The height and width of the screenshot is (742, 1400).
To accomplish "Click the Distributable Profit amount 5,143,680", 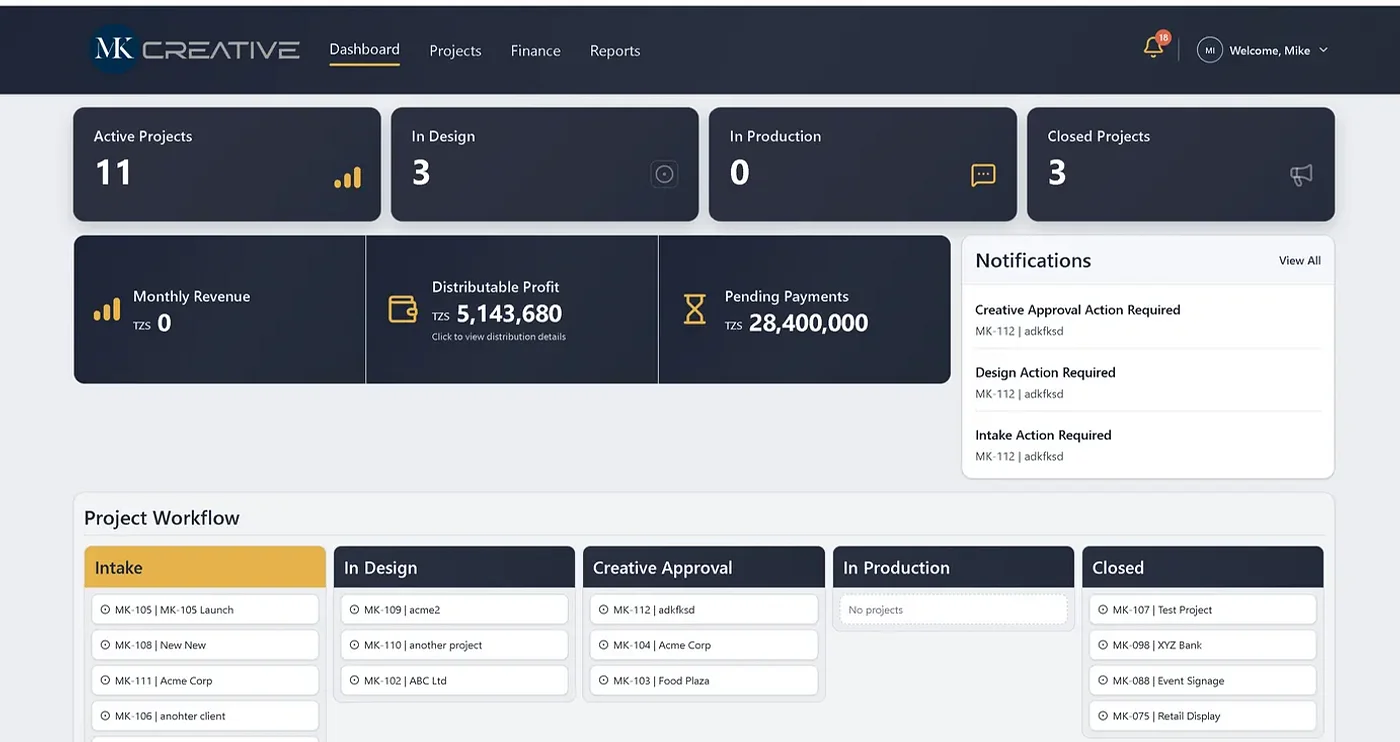I will (509, 314).
